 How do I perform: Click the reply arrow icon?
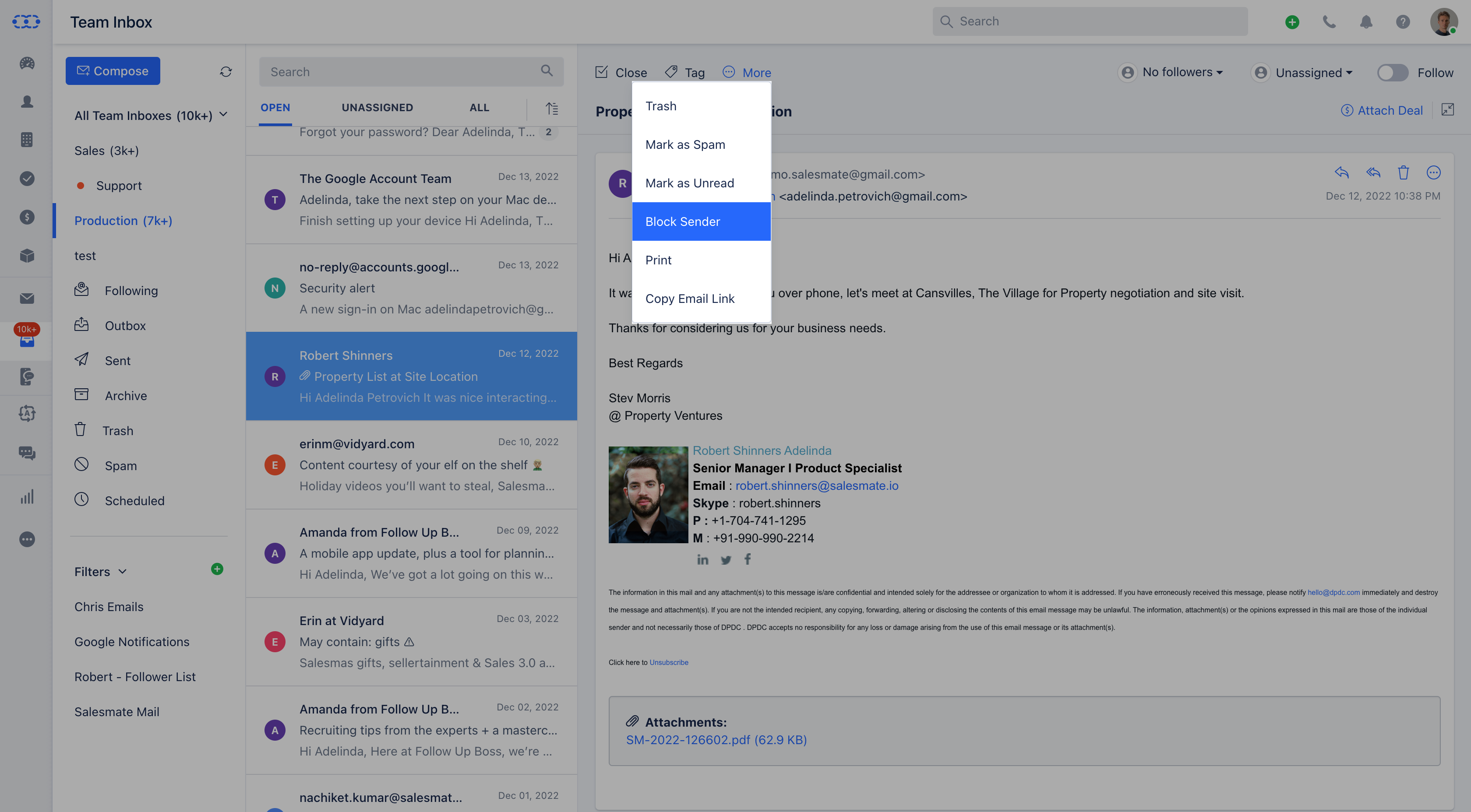click(1342, 172)
